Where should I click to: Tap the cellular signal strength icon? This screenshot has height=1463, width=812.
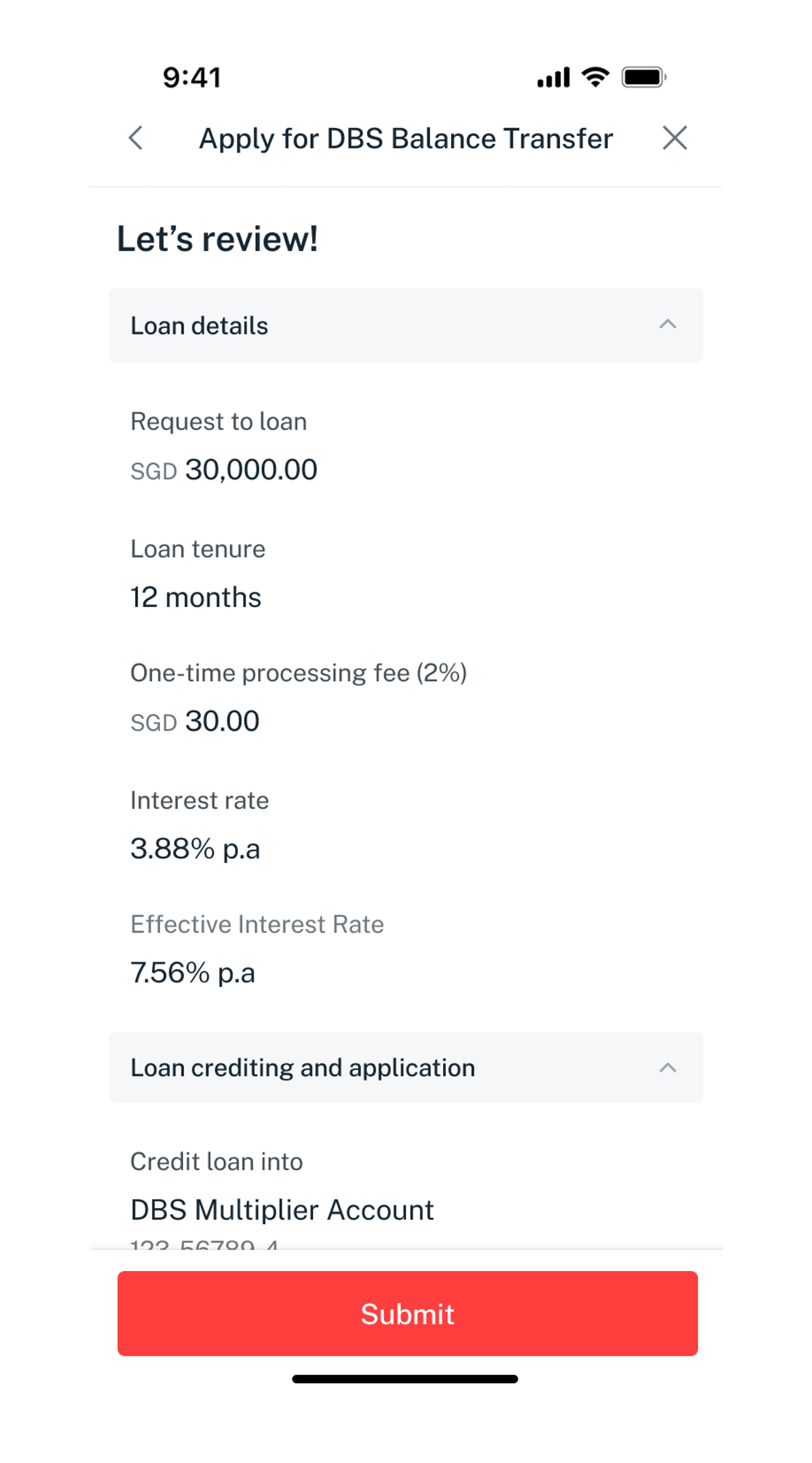coord(553,77)
